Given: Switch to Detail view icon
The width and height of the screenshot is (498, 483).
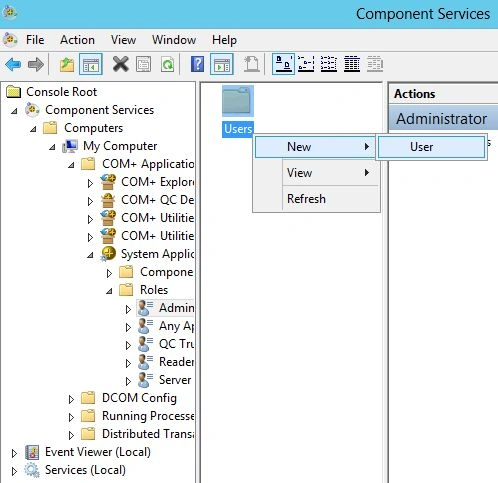Looking at the screenshot, I should click(x=352, y=64).
